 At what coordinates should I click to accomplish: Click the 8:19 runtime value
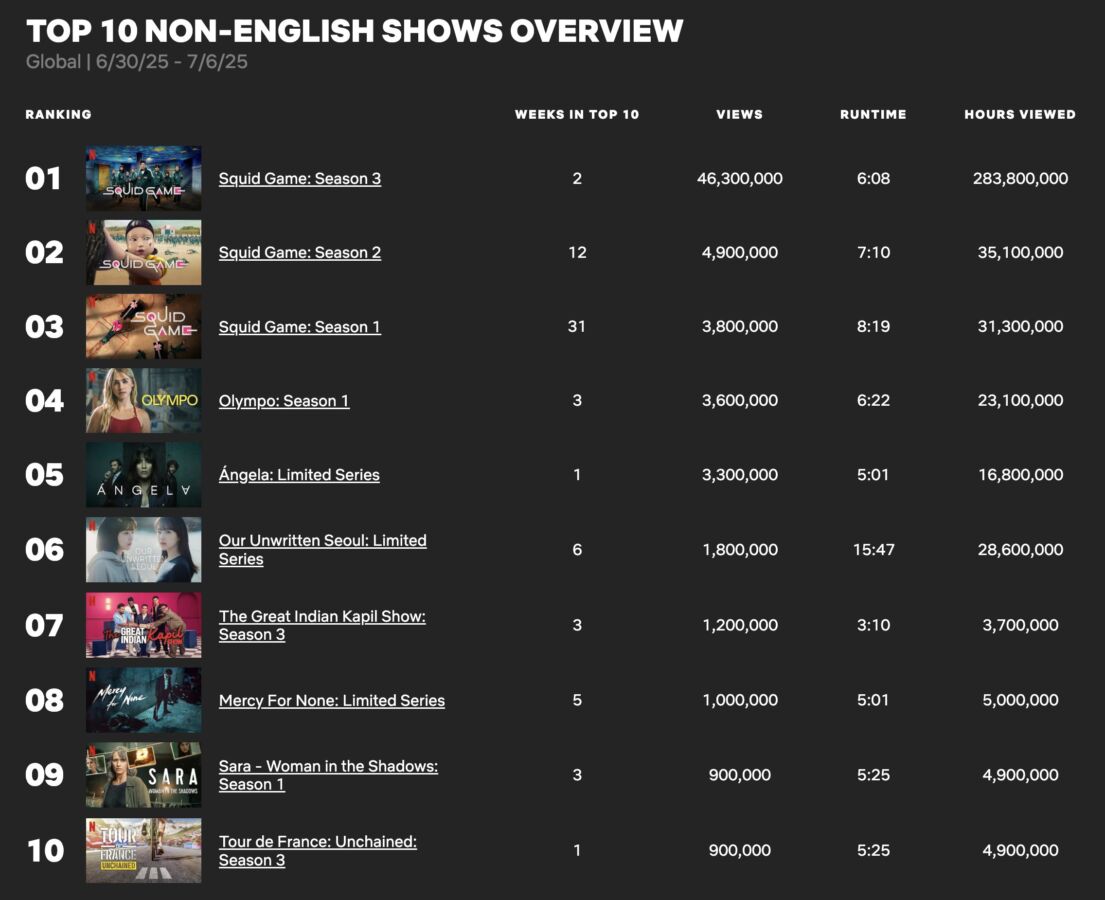873,326
